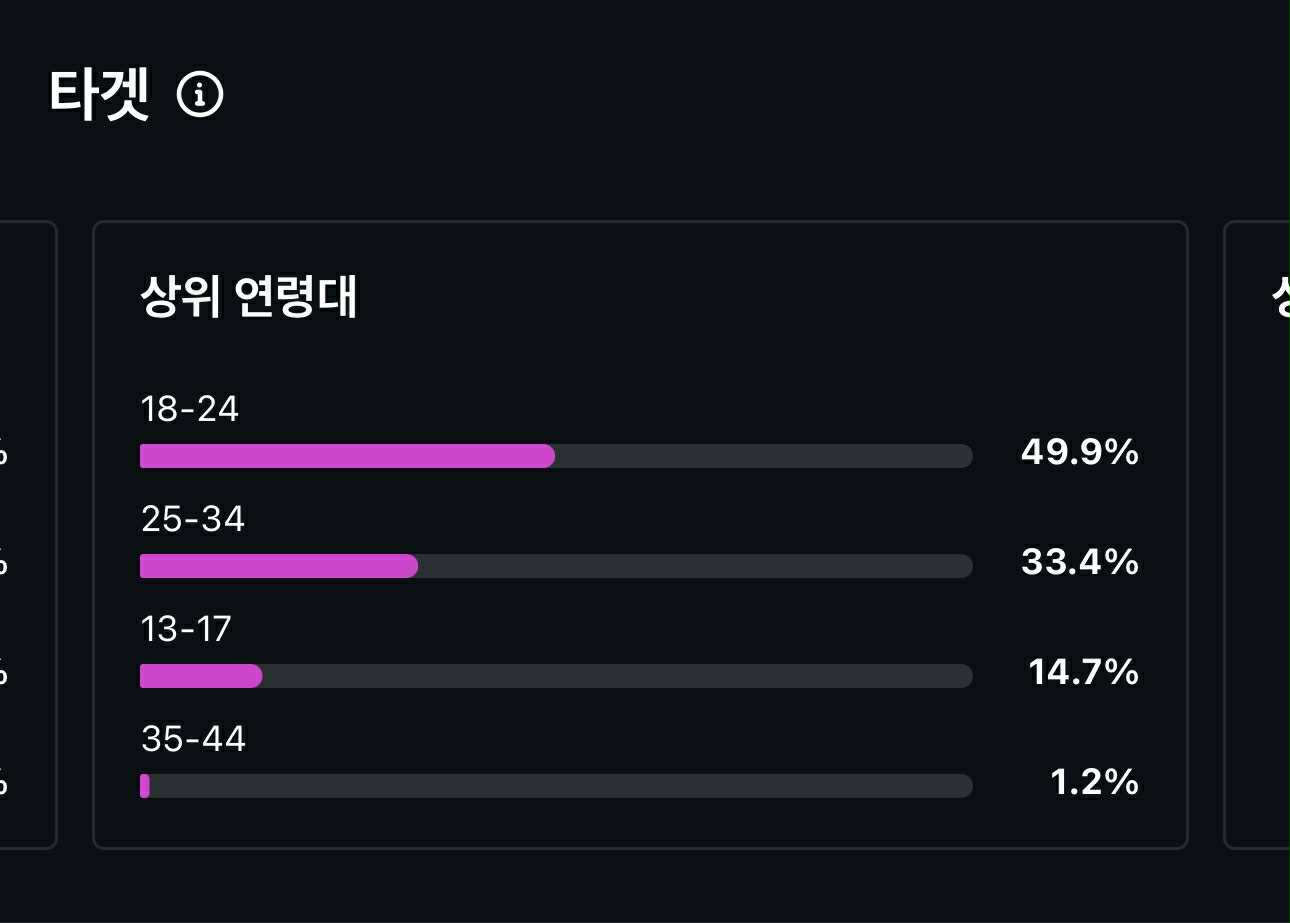Select the 49.9% percentage value

point(1079,452)
